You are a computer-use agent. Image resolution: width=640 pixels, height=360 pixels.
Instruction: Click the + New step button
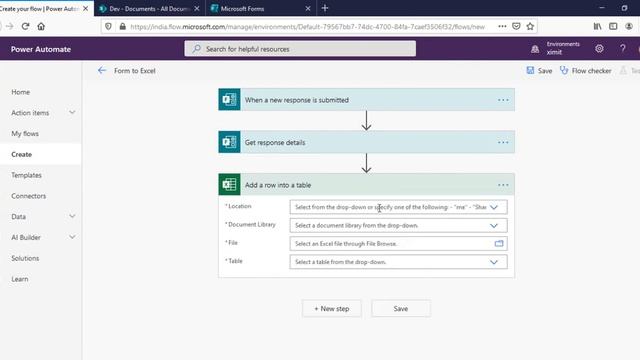[x=331, y=309]
